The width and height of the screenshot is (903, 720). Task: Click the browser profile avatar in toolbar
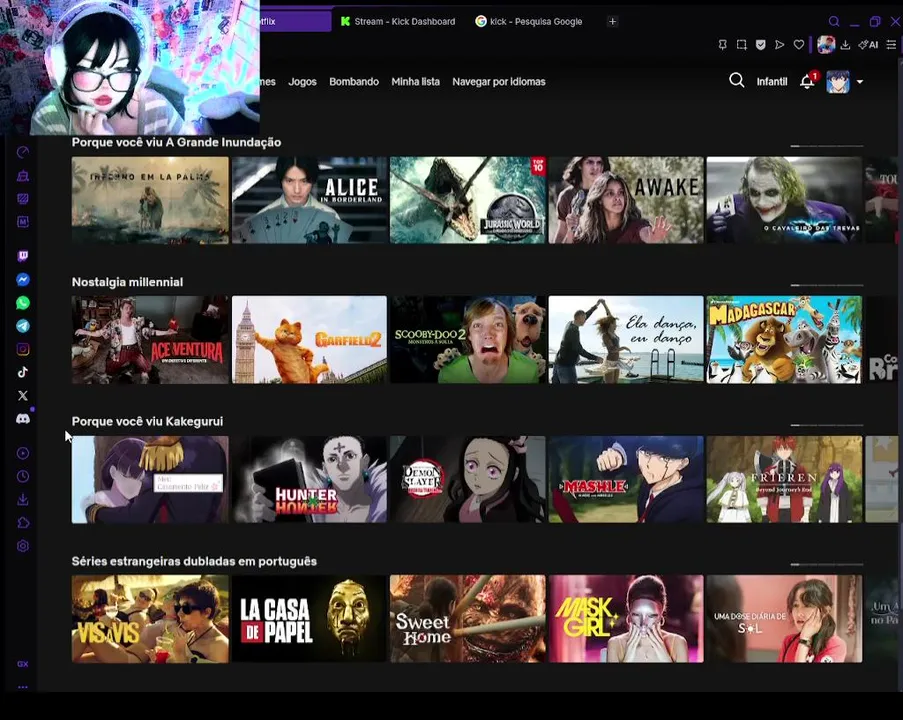click(826, 44)
